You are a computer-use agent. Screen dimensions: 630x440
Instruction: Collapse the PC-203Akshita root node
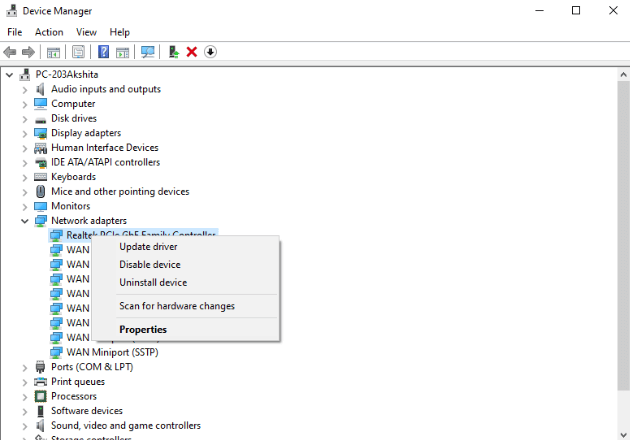tap(10, 75)
